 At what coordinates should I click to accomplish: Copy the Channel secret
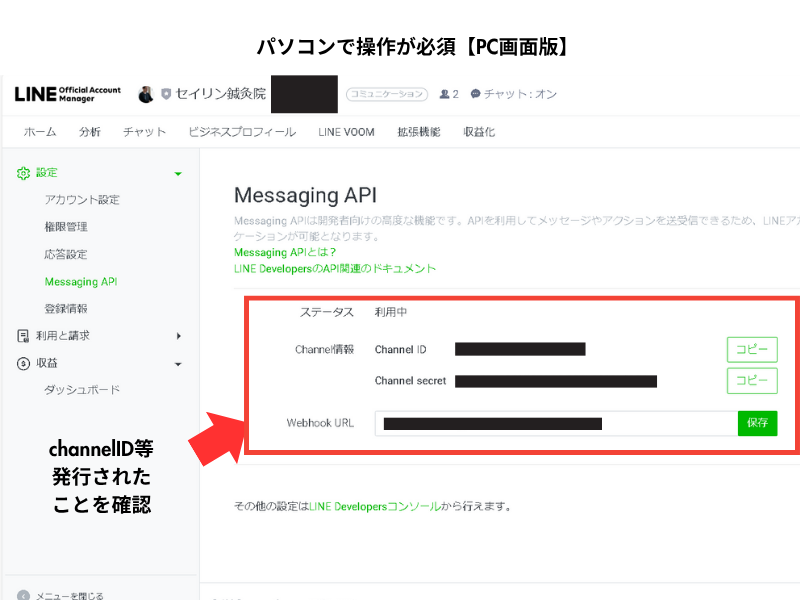[x=751, y=381]
